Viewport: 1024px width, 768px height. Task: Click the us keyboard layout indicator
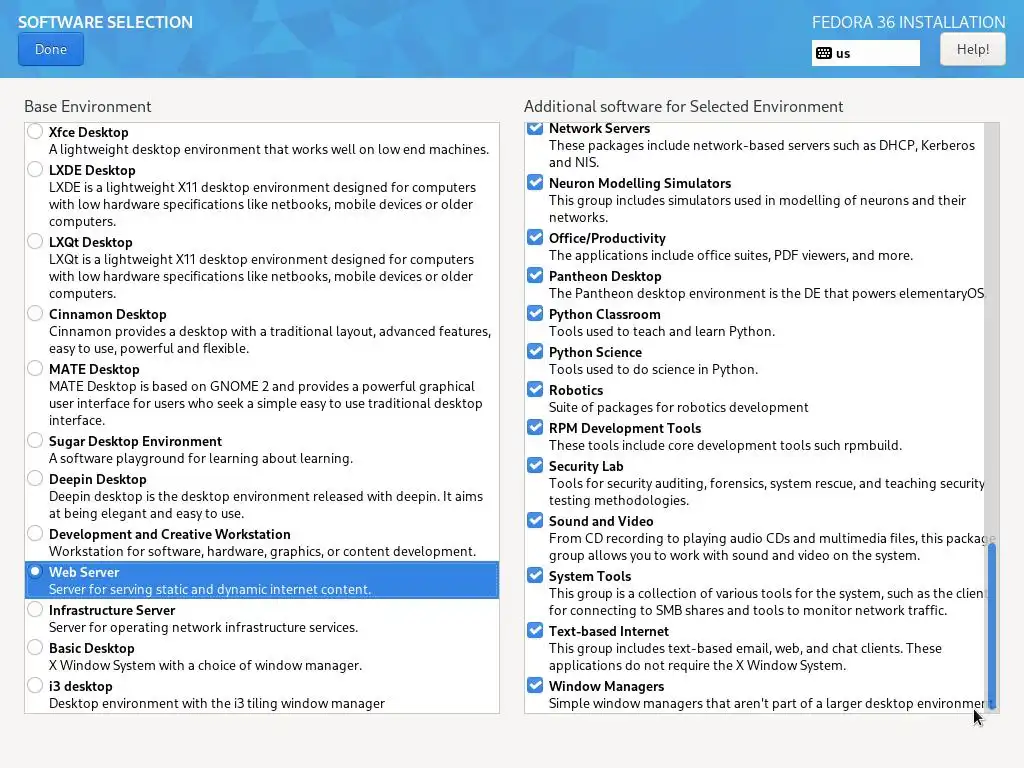click(865, 54)
